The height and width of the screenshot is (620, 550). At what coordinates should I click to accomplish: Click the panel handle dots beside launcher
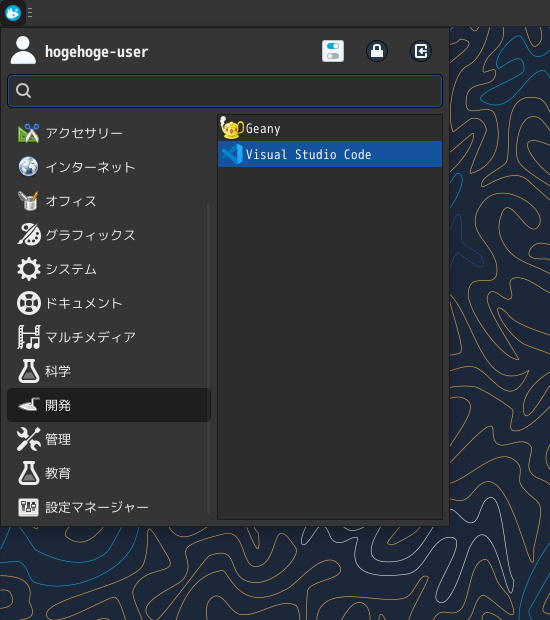click(x=30, y=13)
